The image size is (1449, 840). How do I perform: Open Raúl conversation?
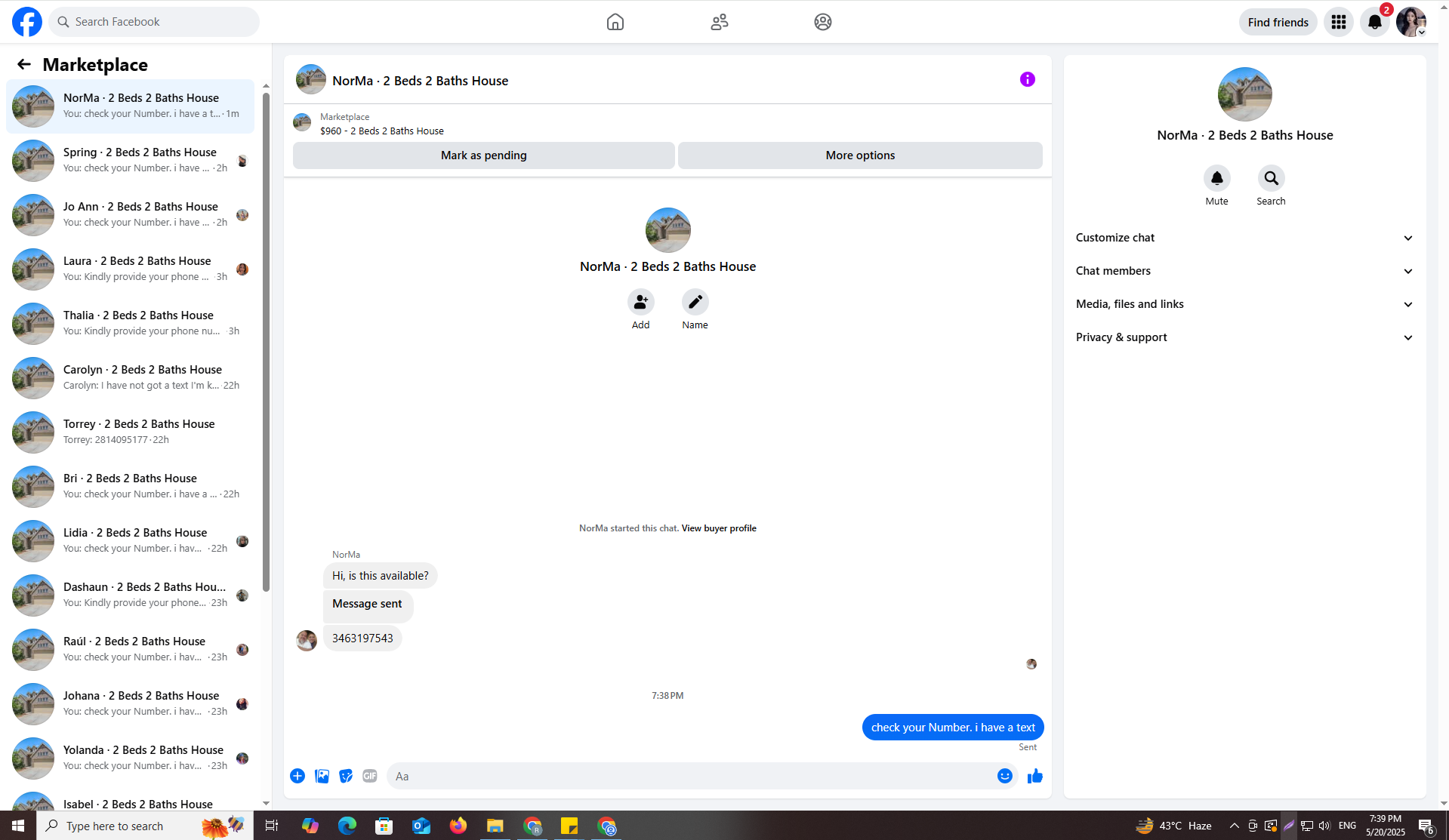click(x=130, y=649)
